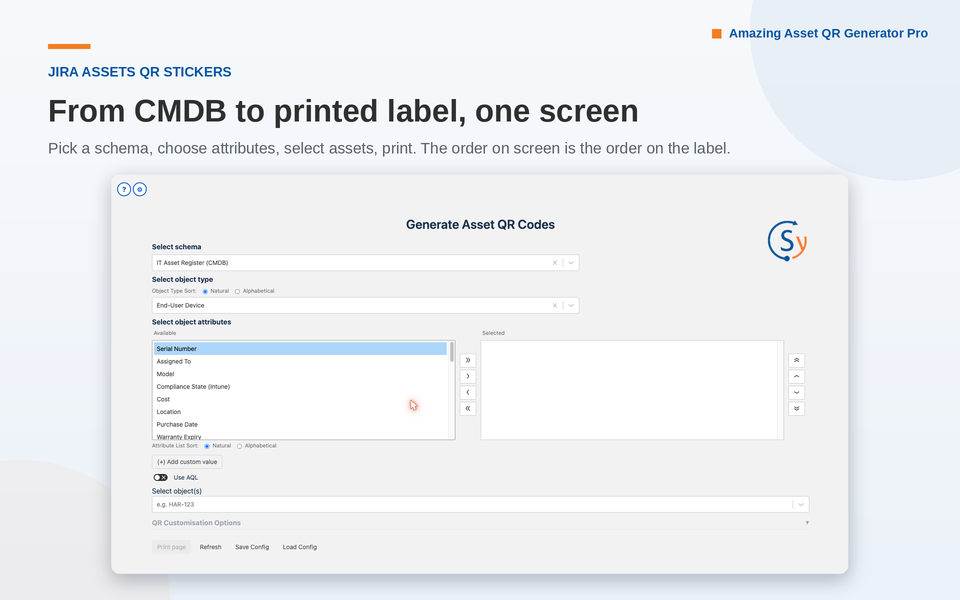Viewport: 960px width, 600px height.
Task: Select Warranty Expiry attribute
Action: (x=301, y=436)
